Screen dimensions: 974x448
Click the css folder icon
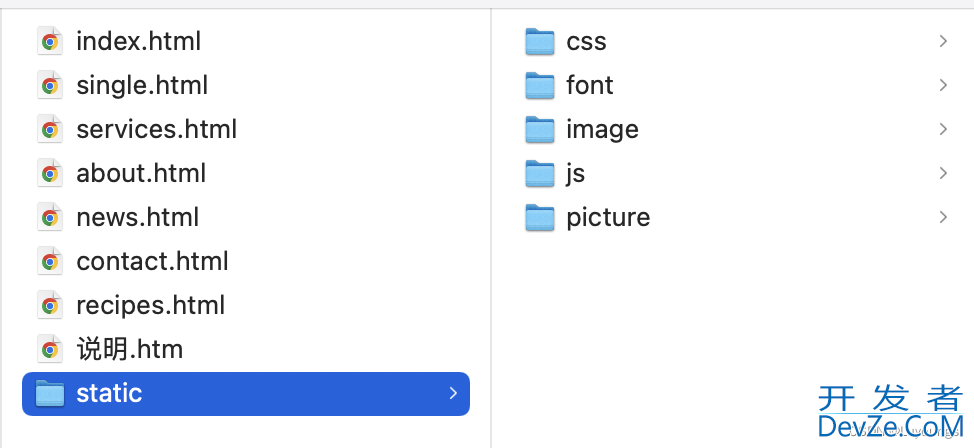(539, 42)
